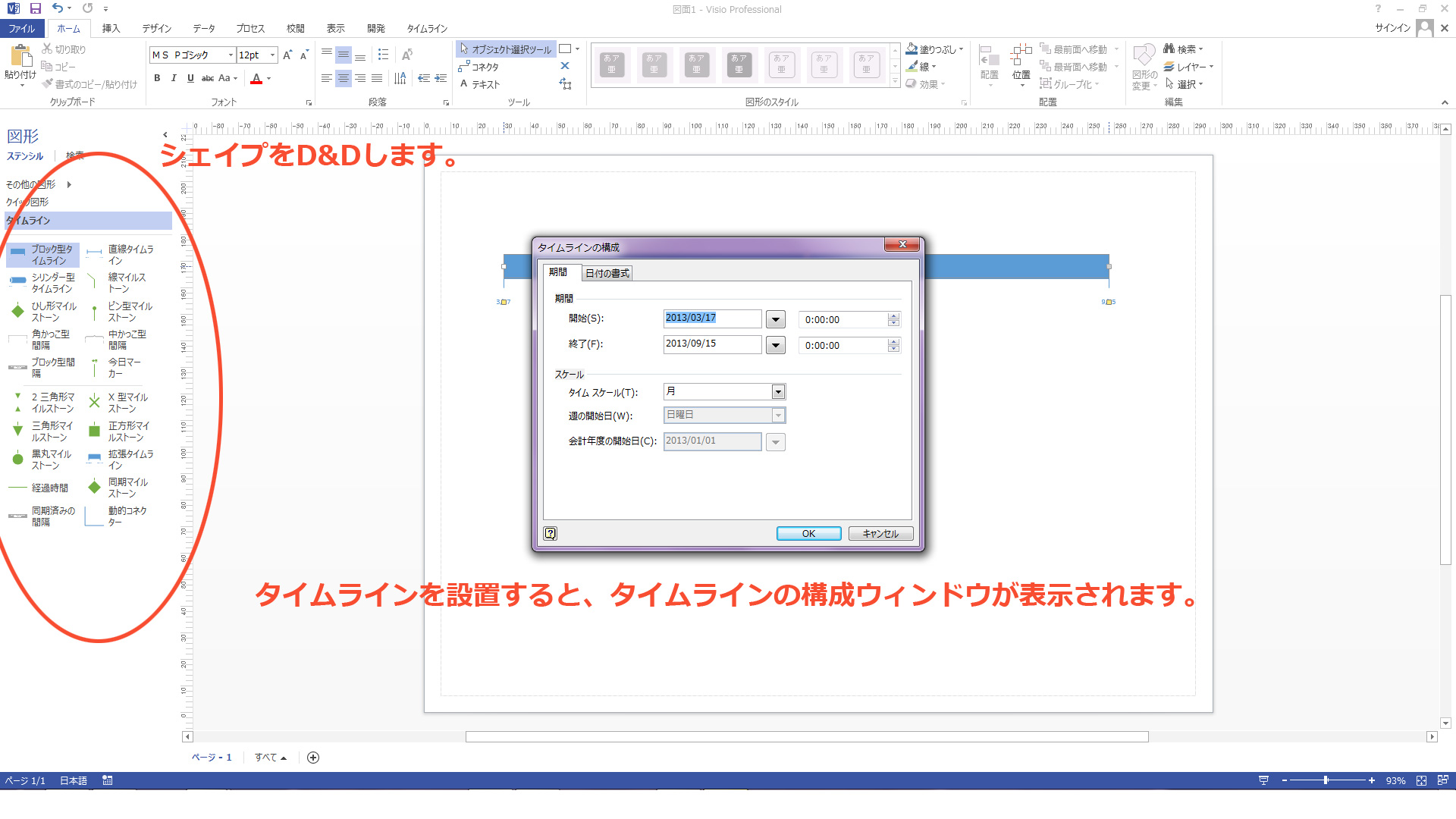
Task: Click the Find (検索) binoculars icon
Action: coord(1169,49)
